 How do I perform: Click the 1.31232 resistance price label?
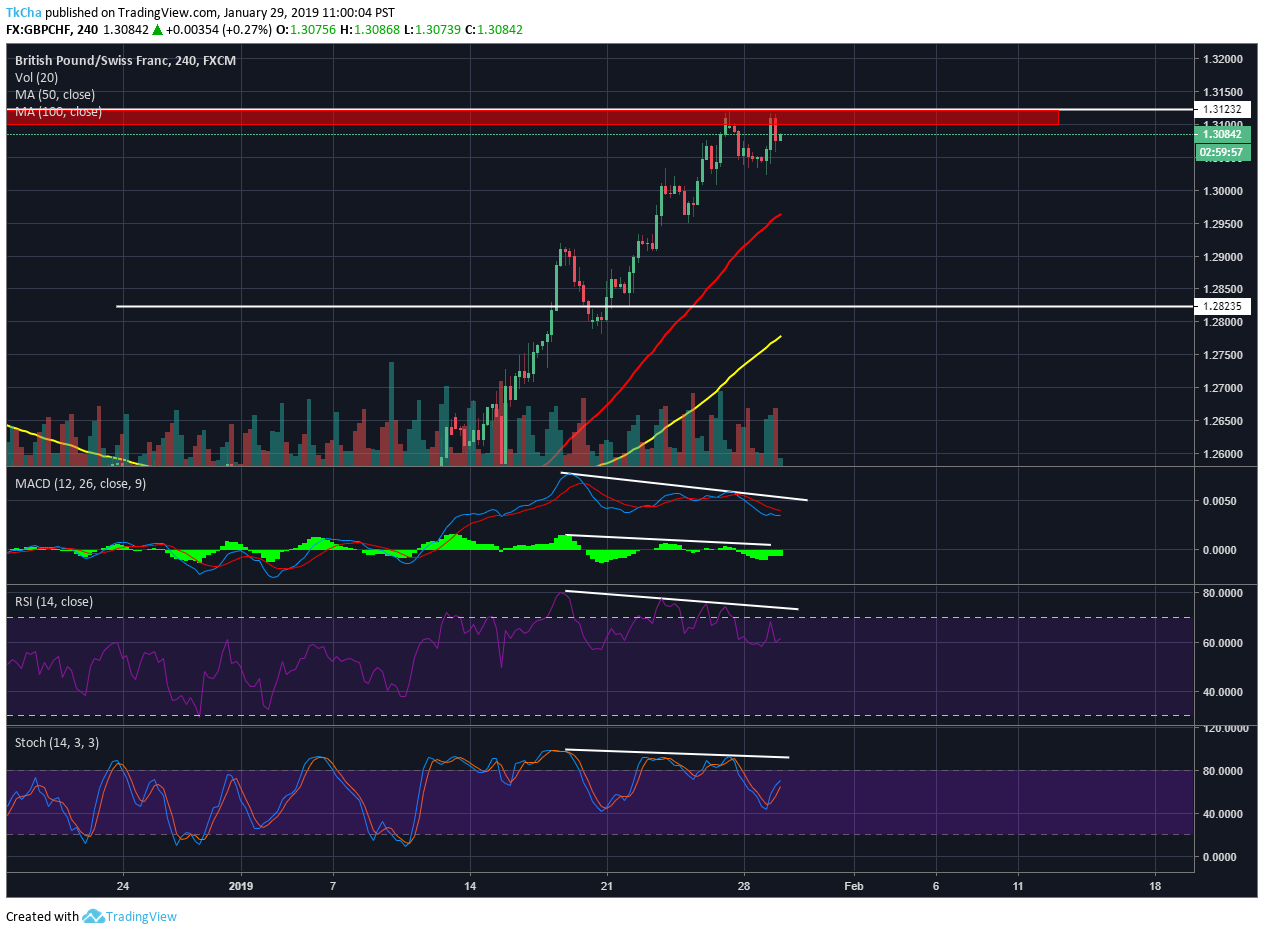point(1222,109)
